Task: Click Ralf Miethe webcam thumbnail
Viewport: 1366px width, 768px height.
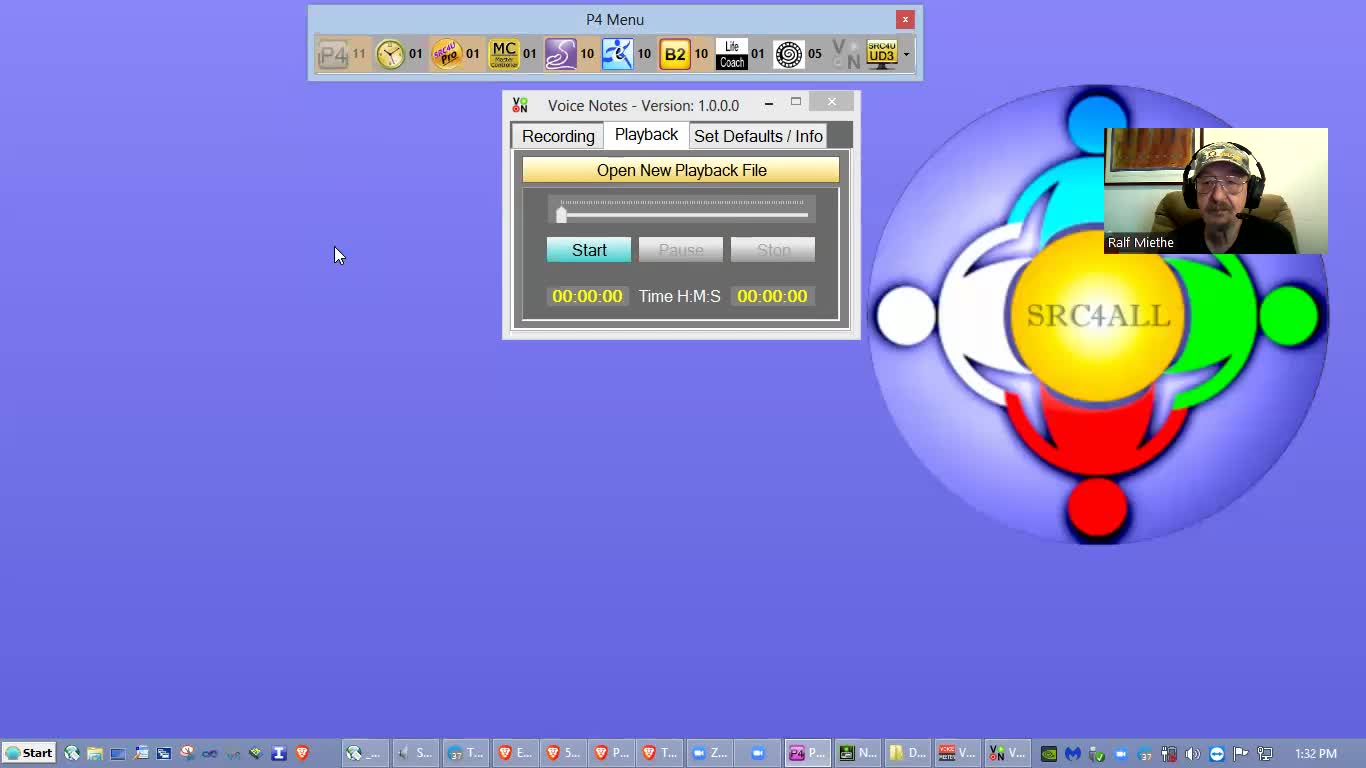Action: [x=1216, y=191]
